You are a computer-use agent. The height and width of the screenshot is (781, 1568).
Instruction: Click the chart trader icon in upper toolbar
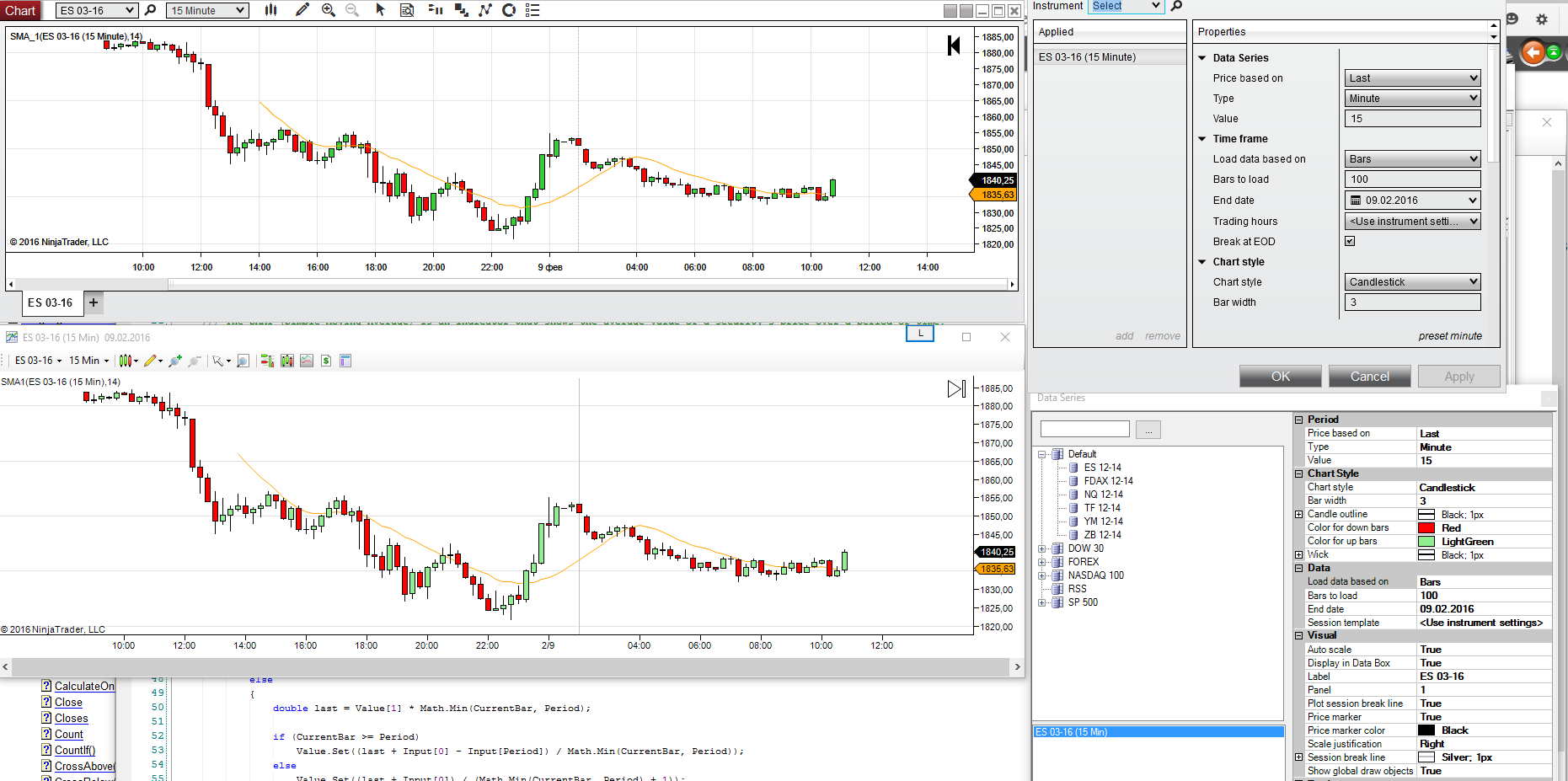click(x=436, y=10)
